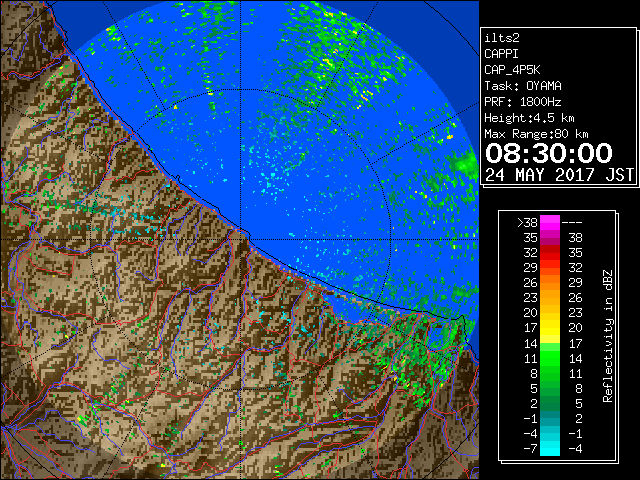Click the 'Height:4.5 km' line

(x=529, y=118)
